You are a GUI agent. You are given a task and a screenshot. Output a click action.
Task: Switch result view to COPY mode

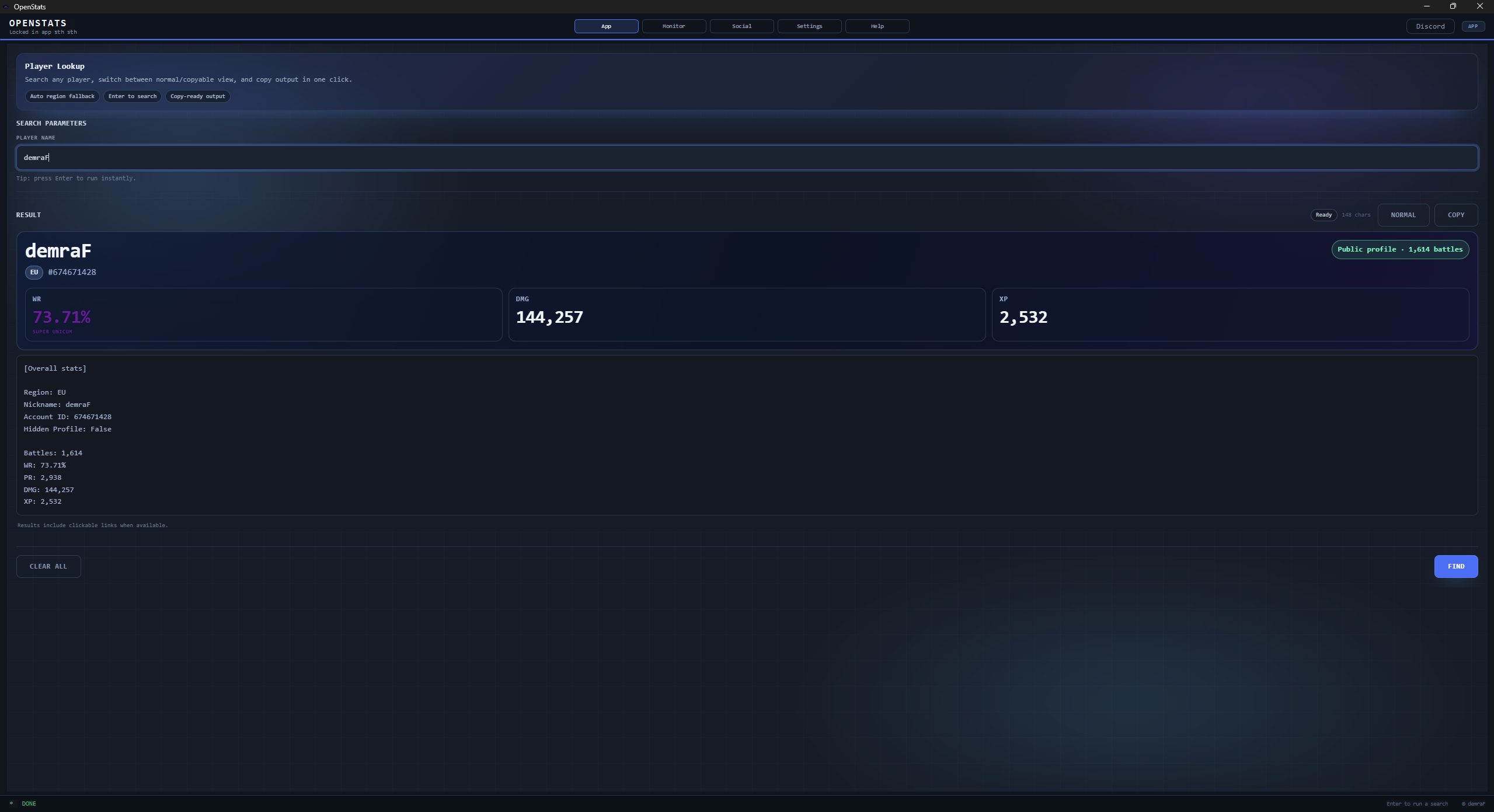[x=1455, y=215]
